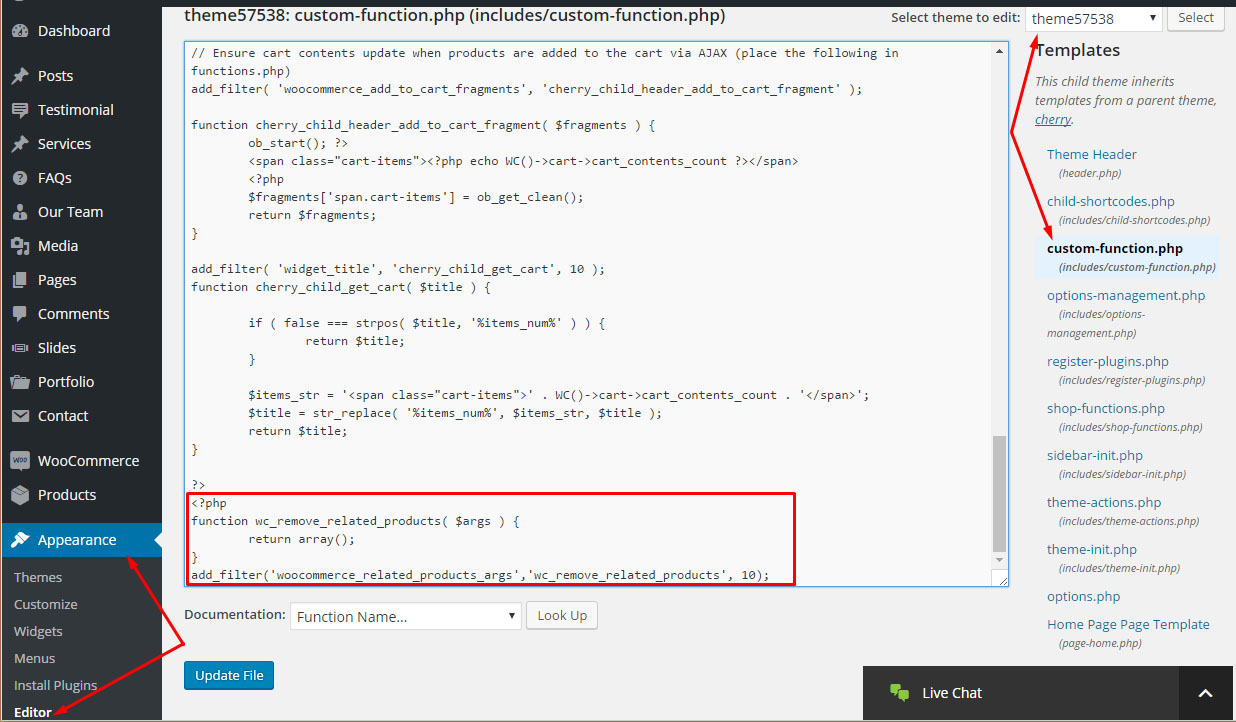
Task: Open sidebar-init.php template
Action: click(1095, 455)
